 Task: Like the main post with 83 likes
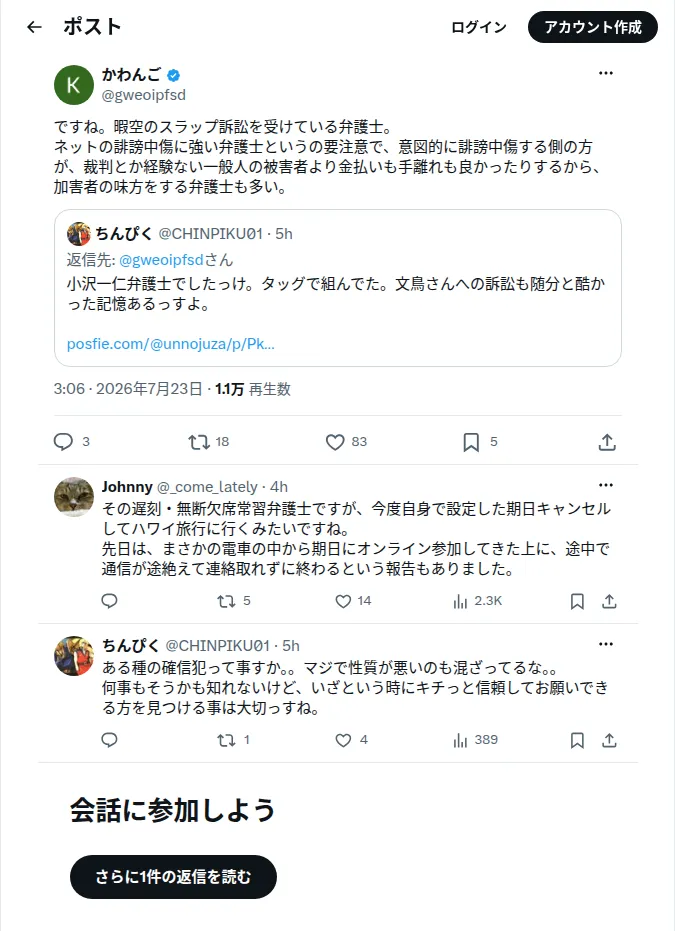335,442
